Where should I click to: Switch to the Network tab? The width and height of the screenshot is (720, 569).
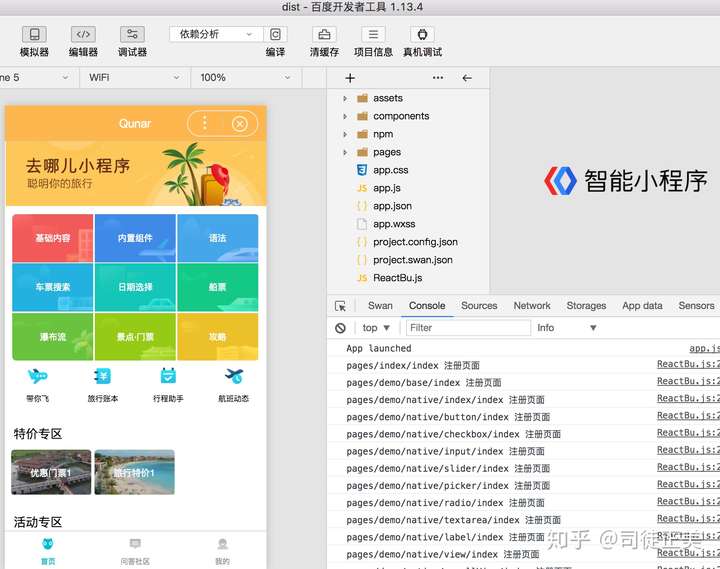[x=532, y=305]
